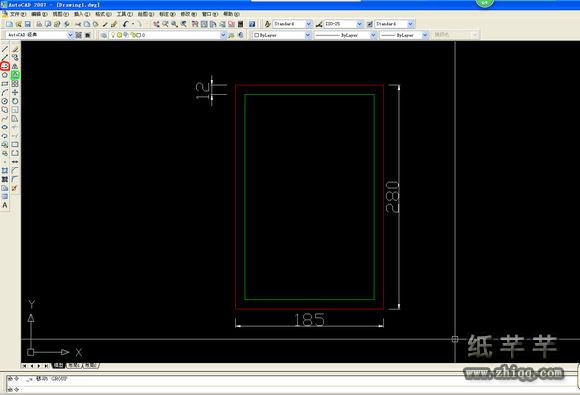Click the Undo arrow icon
This screenshot has height=395, width=580.
pyautogui.click(x=125, y=24)
